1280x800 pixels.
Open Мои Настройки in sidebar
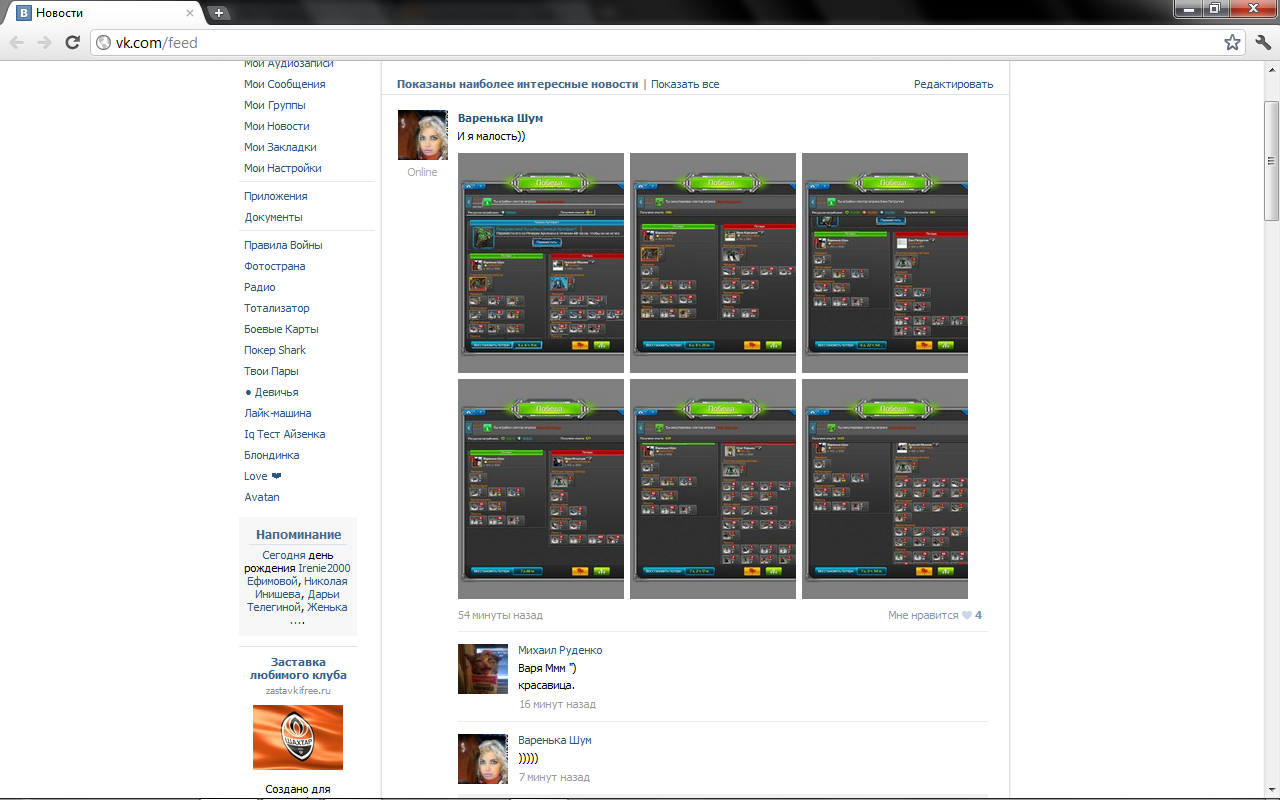tap(283, 168)
